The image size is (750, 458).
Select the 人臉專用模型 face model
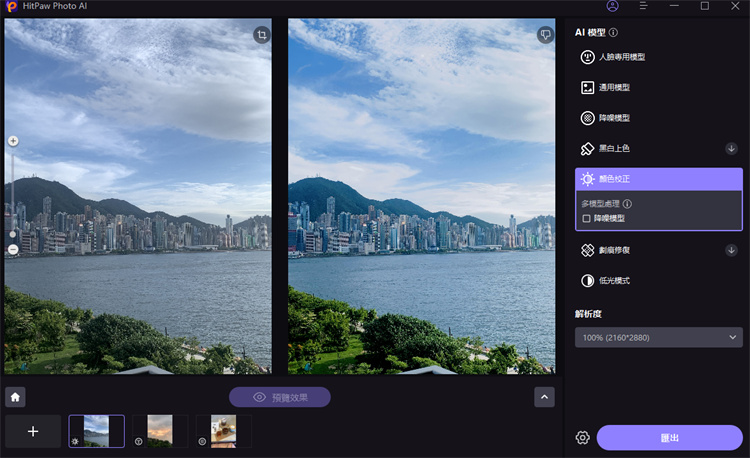[x=620, y=58]
